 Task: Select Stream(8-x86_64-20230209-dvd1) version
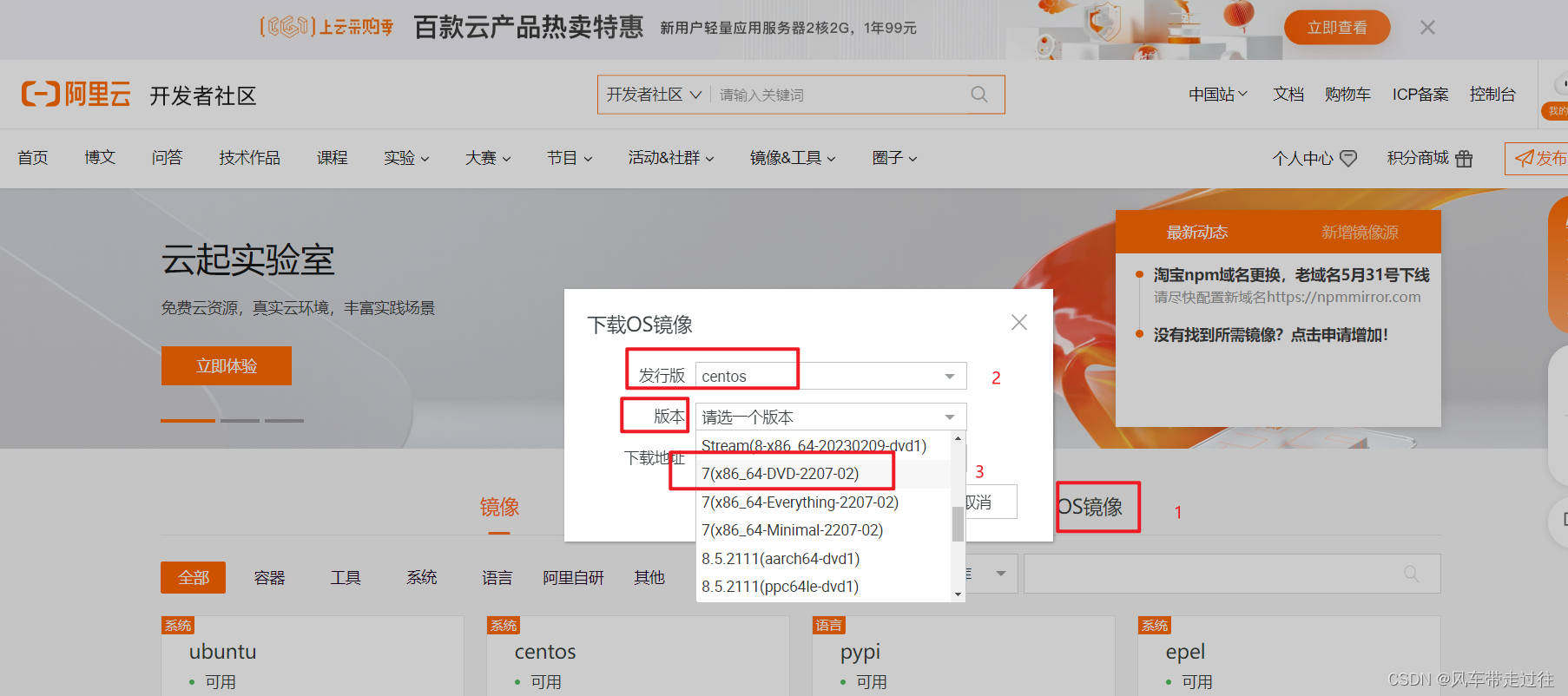point(814,445)
